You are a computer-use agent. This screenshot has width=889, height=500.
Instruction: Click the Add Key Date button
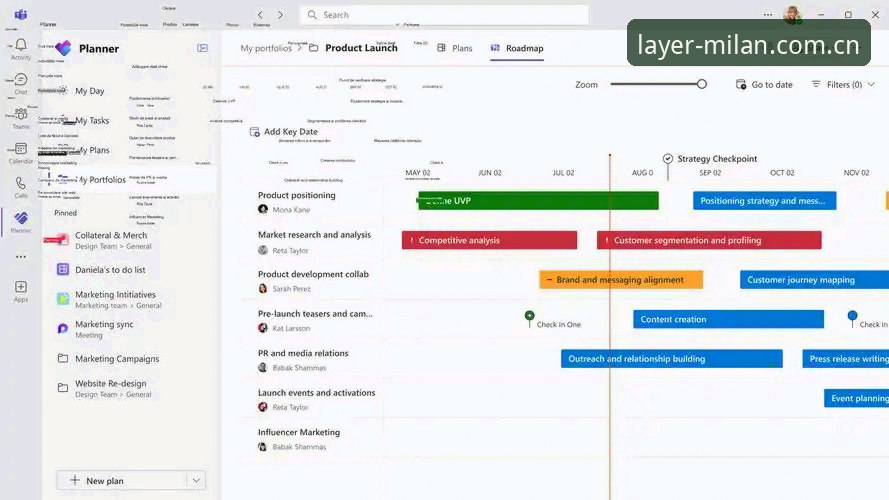coord(284,132)
